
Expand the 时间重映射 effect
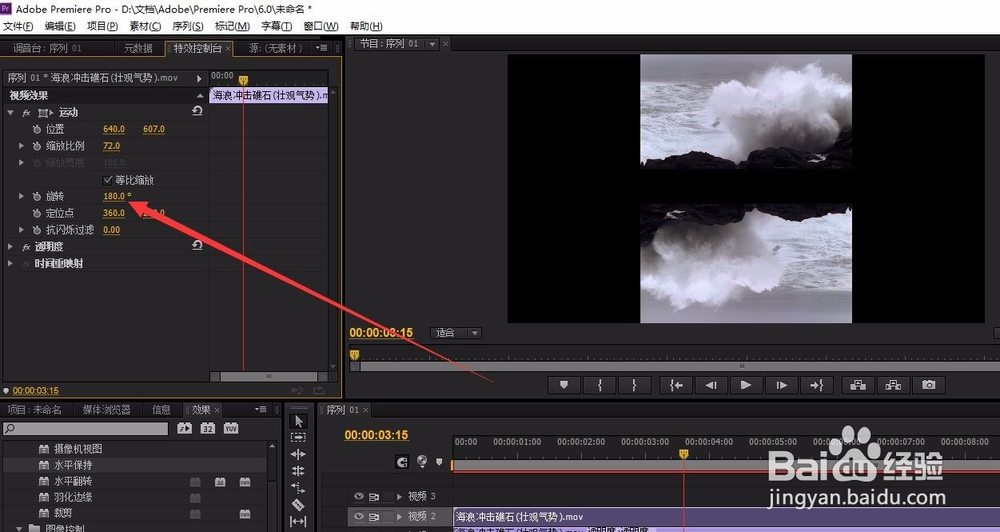(10, 263)
